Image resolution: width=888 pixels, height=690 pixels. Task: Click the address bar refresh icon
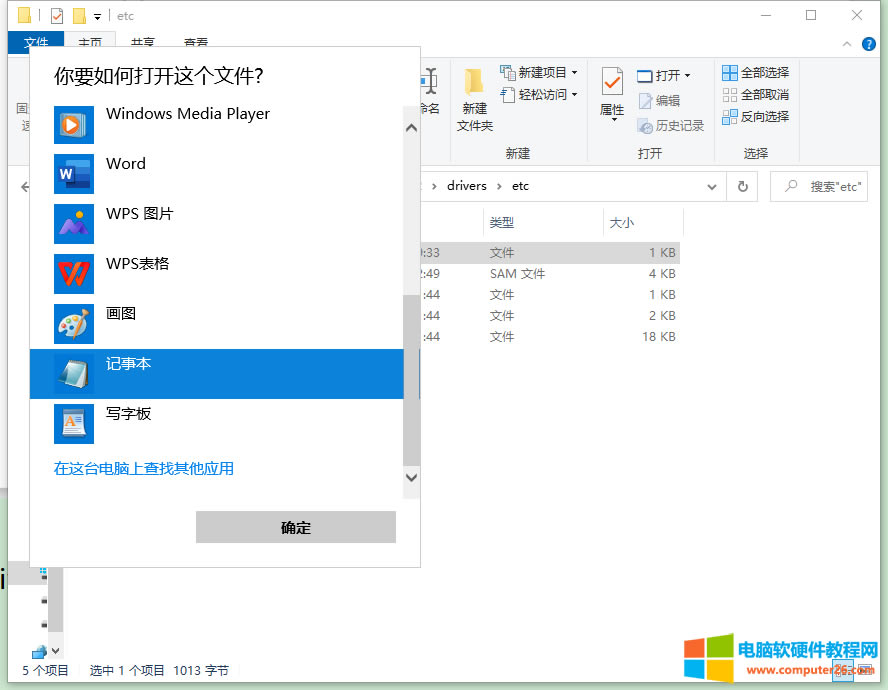[742, 187]
